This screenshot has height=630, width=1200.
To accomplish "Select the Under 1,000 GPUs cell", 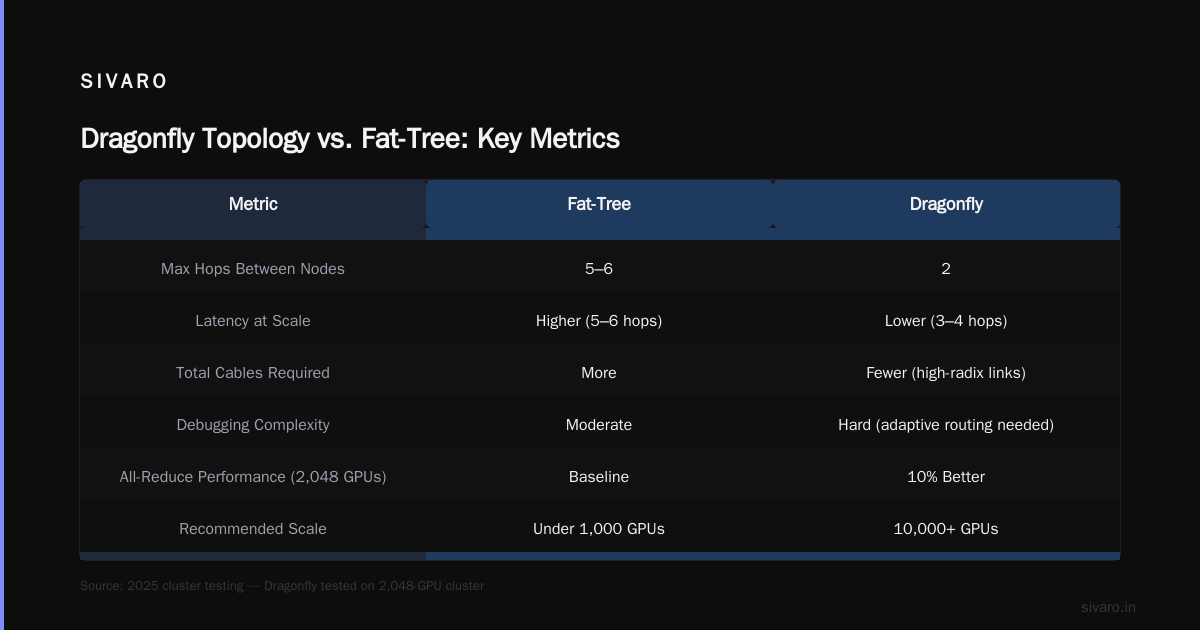I will pyautogui.click(x=599, y=529).
